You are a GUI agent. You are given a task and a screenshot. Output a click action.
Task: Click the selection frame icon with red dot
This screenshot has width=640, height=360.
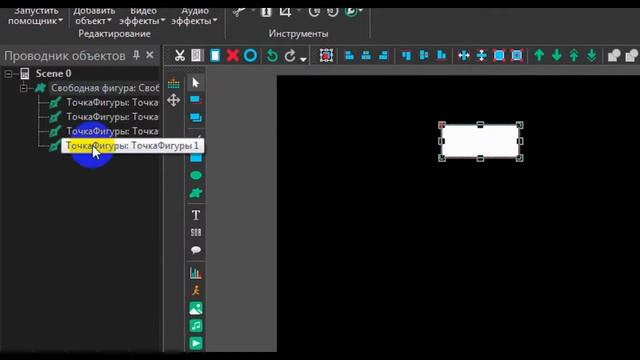point(326,56)
